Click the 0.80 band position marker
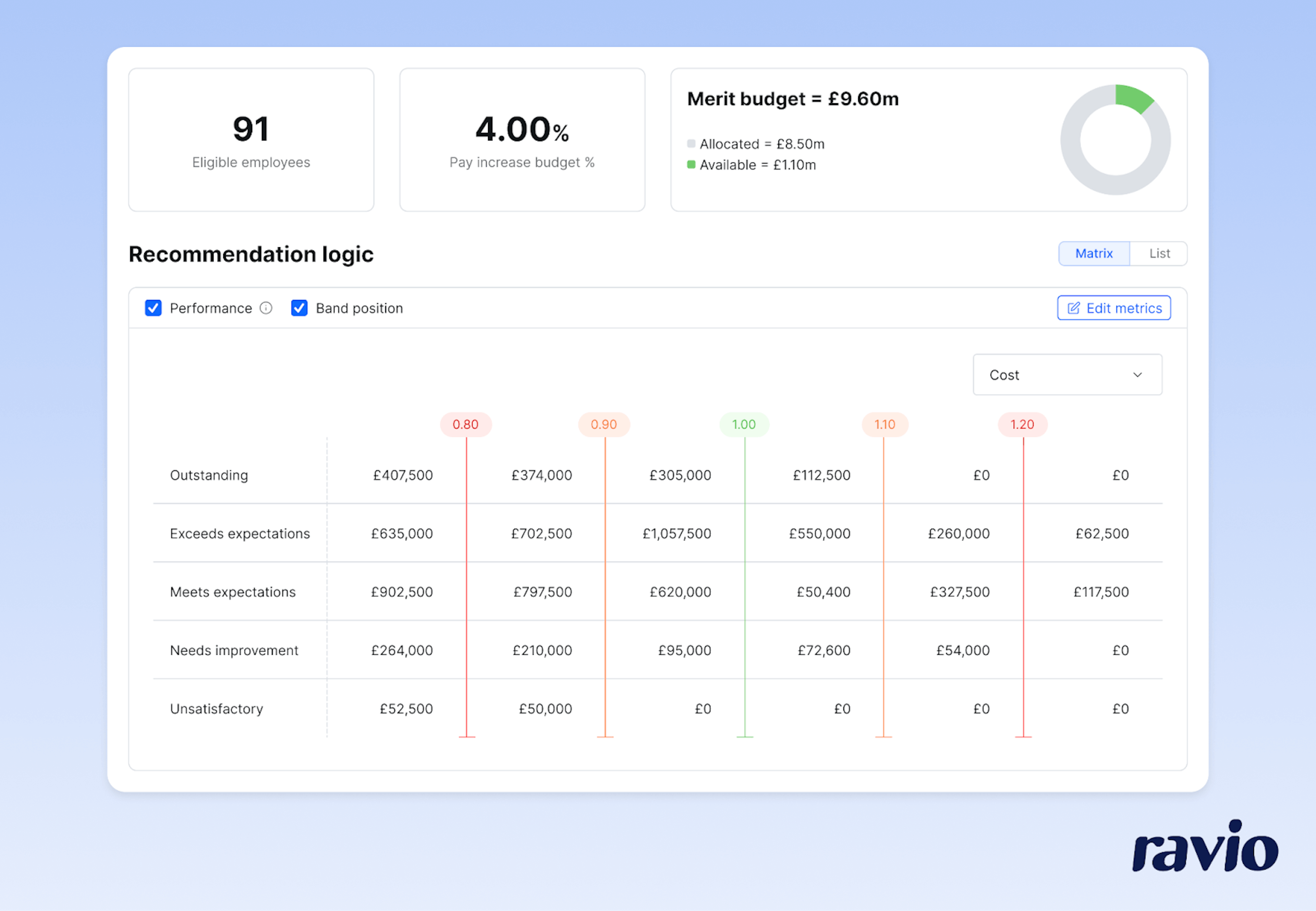This screenshot has width=1316, height=911. coord(466,424)
